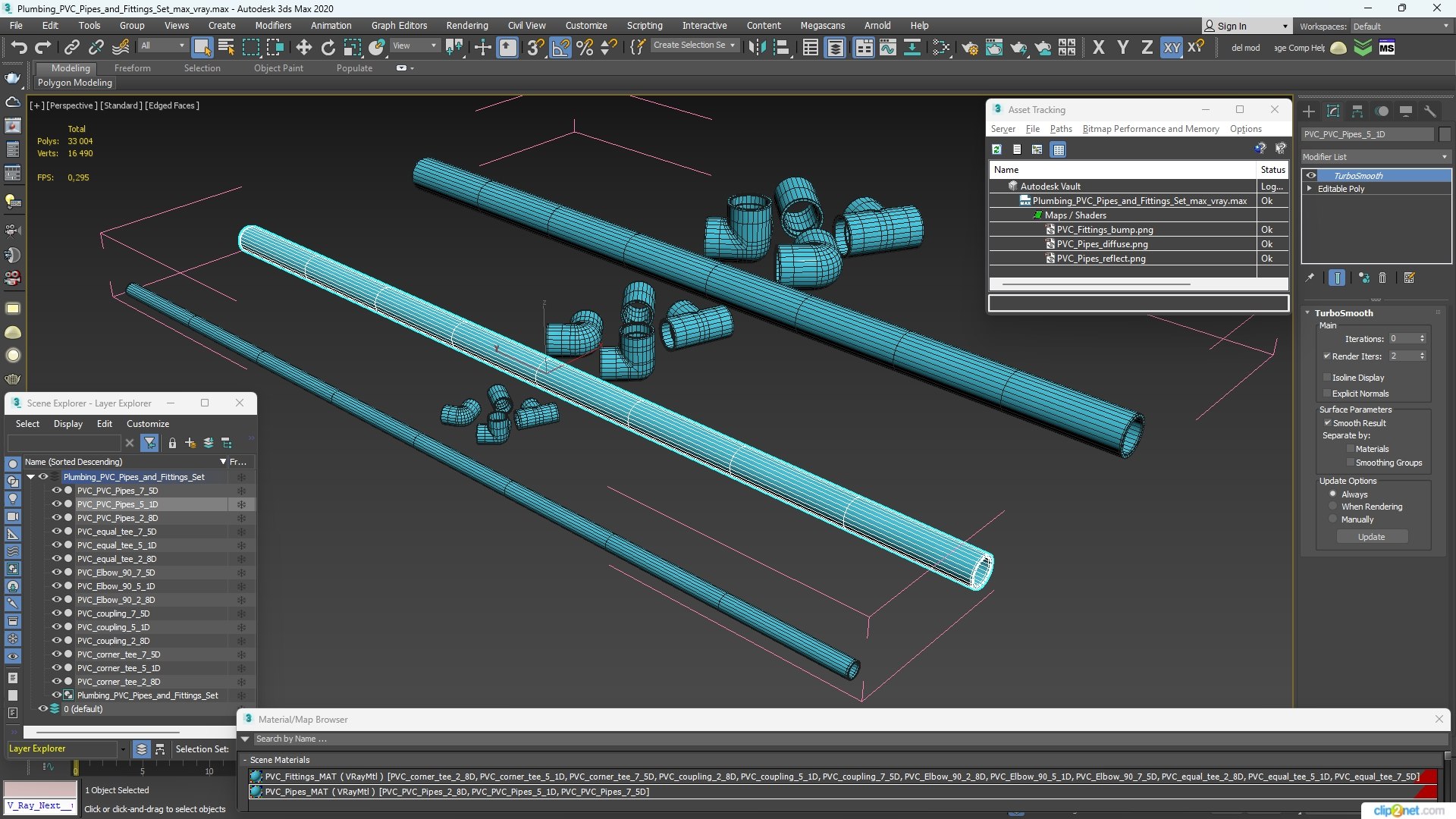
Task: Uncheck Smooth Result option
Action: pos(1327,423)
